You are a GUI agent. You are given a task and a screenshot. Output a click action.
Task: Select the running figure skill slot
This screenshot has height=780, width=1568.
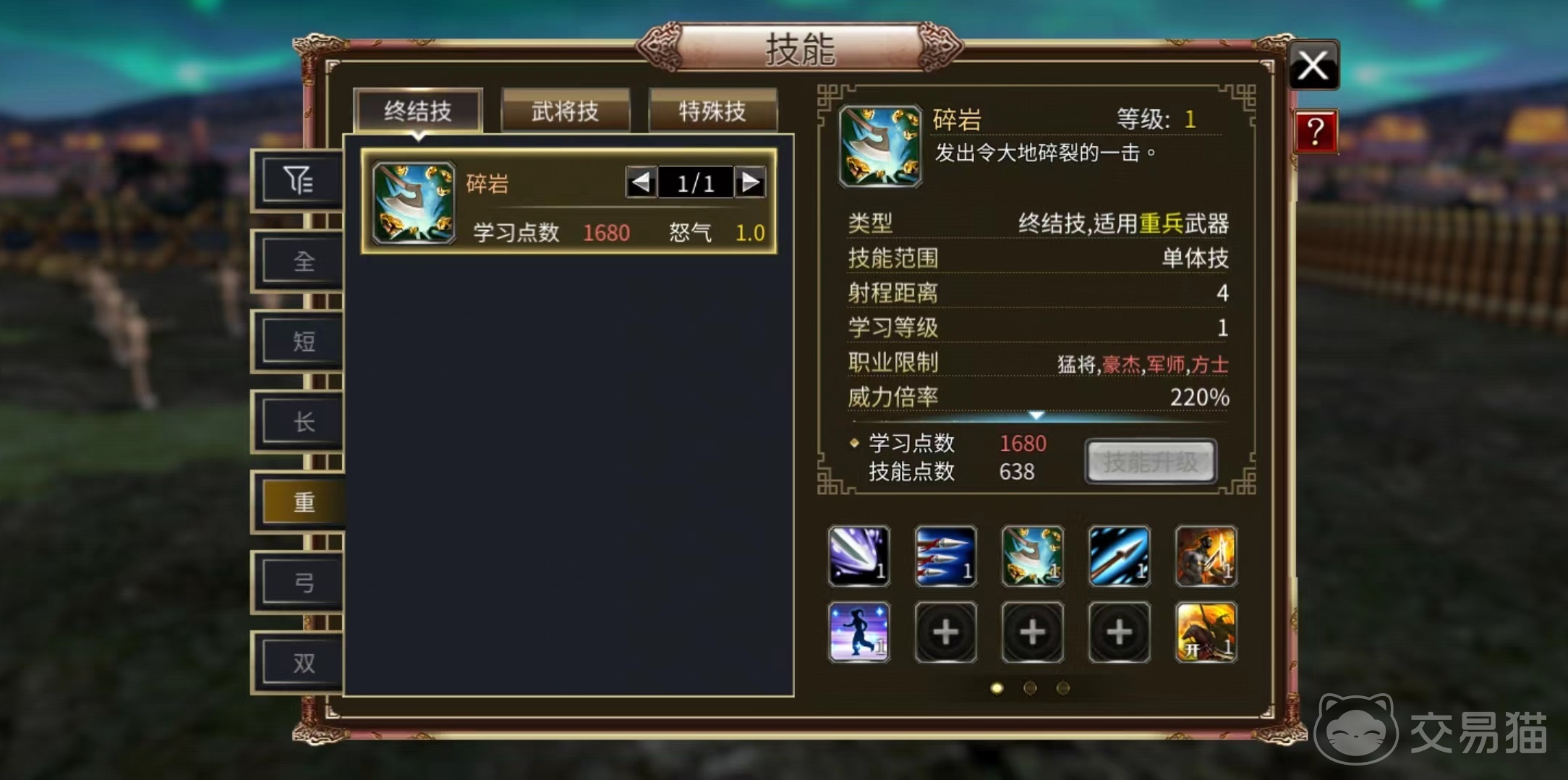coord(858,632)
